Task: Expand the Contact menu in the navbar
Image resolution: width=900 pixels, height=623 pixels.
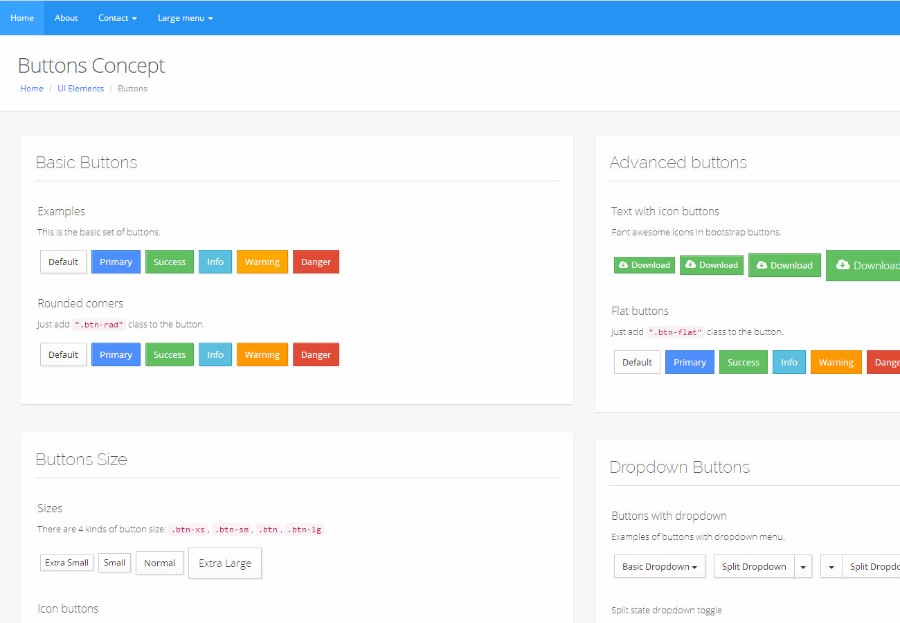Action: (x=117, y=18)
